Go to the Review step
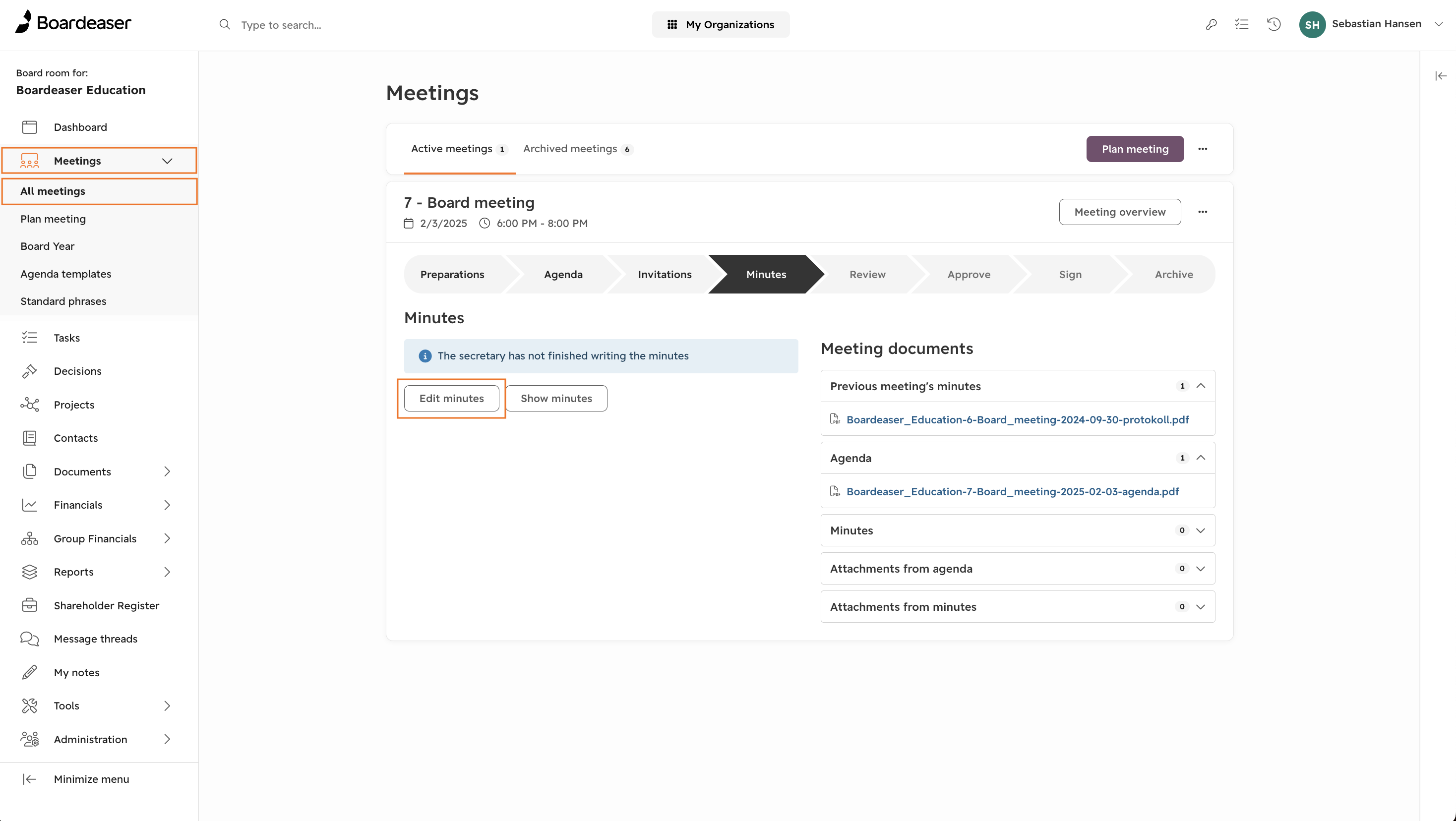1456x821 pixels. (867, 274)
